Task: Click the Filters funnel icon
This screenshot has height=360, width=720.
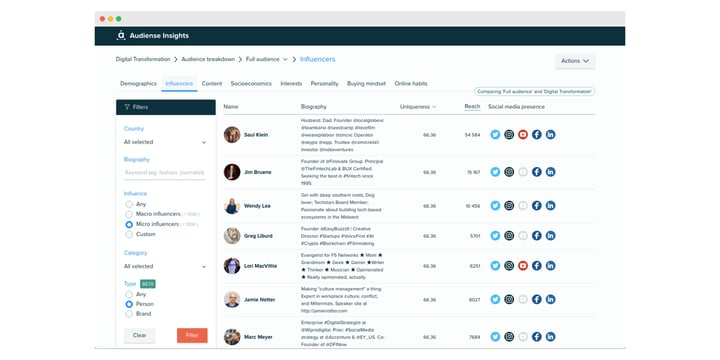Action: (127, 107)
